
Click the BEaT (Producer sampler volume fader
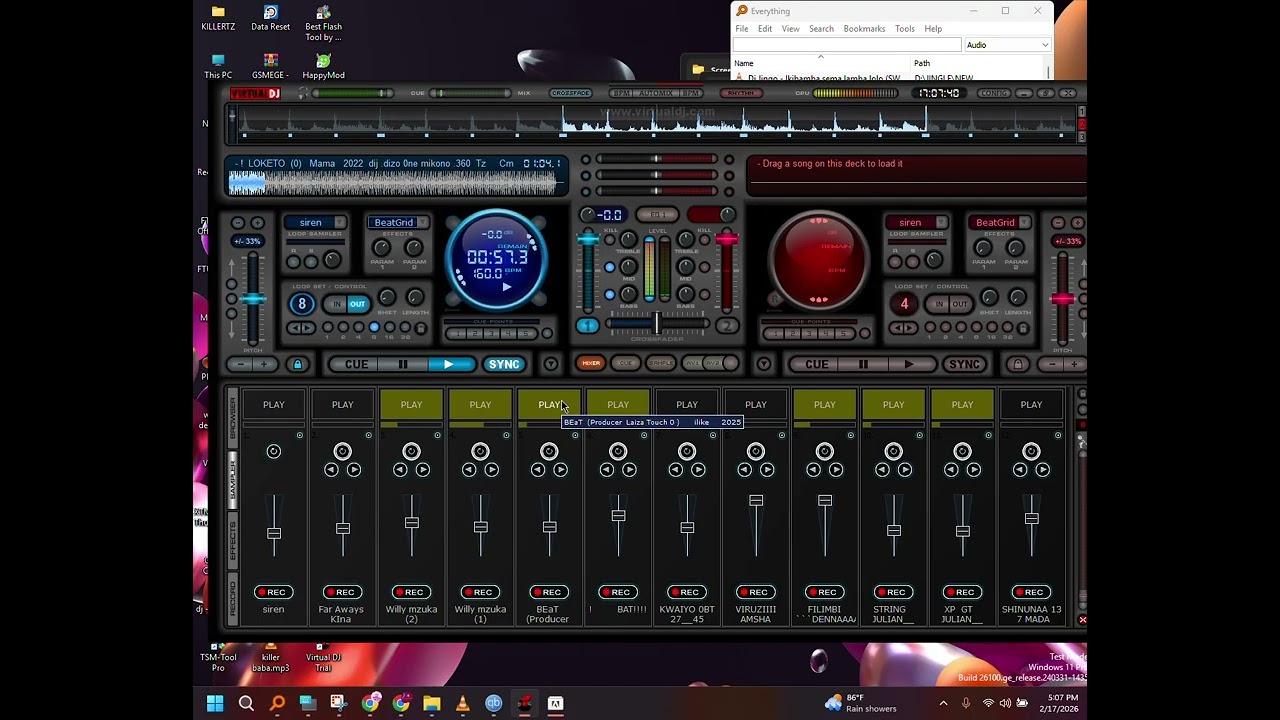(549, 527)
